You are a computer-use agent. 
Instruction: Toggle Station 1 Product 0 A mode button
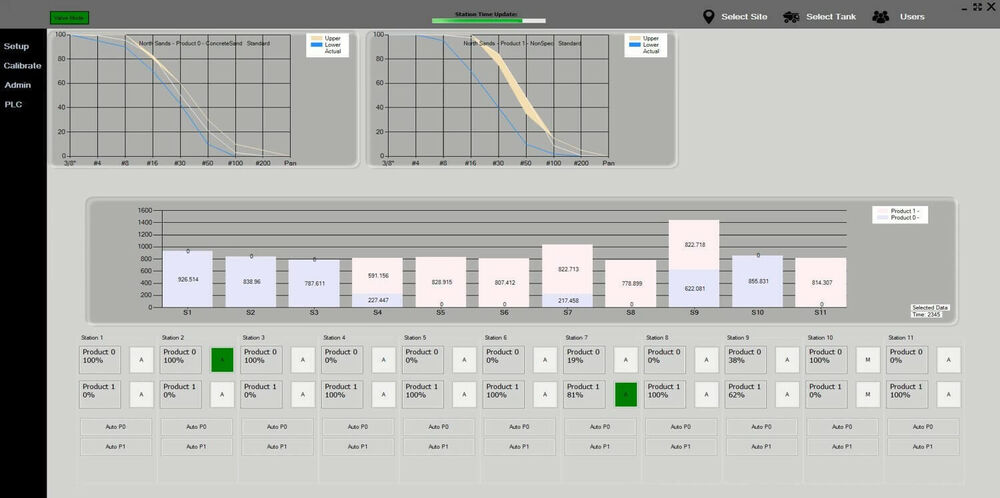tap(142, 360)
